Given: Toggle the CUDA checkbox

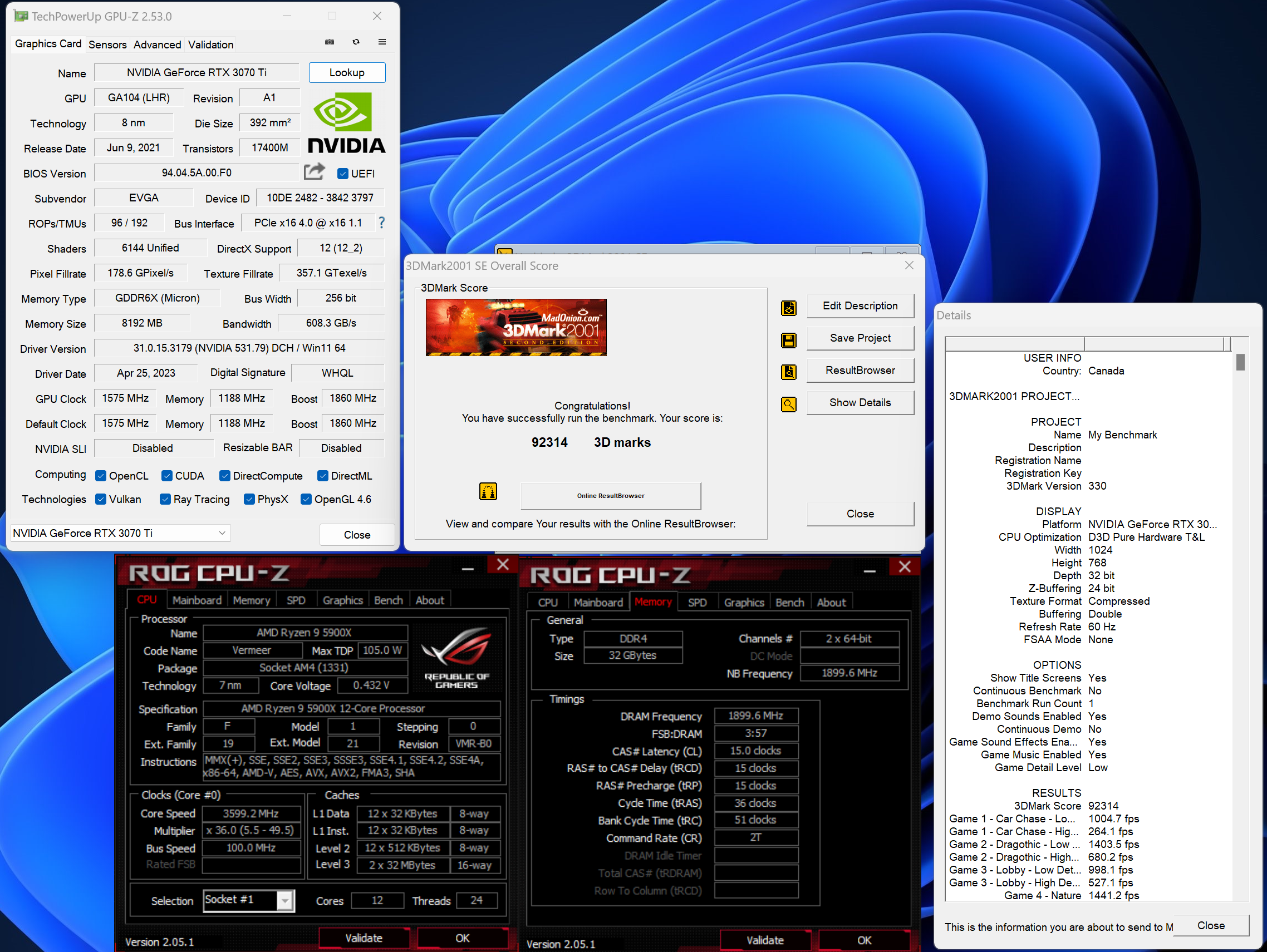Looking at the screenshot, I should pyautogui.click(x=166, y=476).
